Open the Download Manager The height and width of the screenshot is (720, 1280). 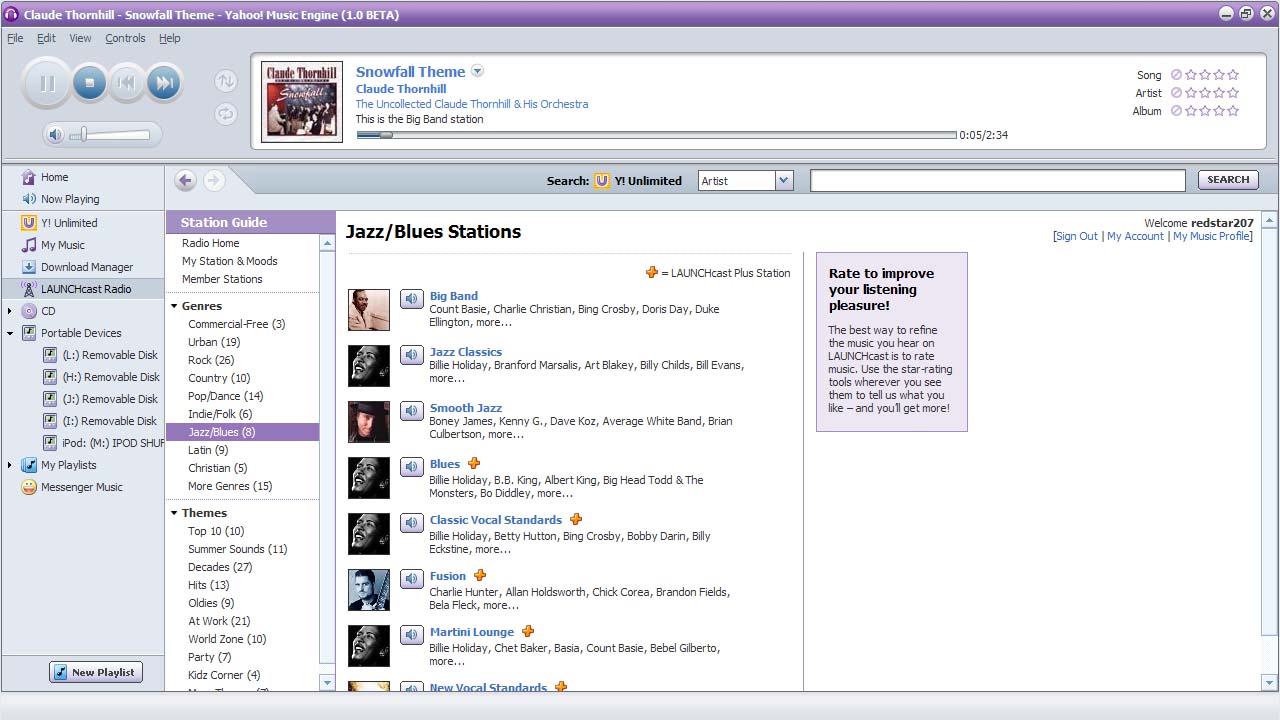tap(86, 267)
